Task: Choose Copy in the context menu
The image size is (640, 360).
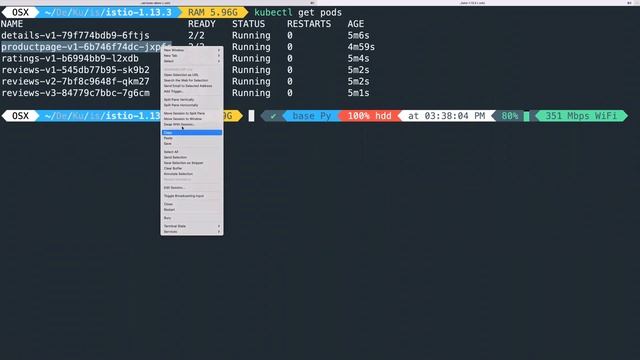Action: point(192,133)
